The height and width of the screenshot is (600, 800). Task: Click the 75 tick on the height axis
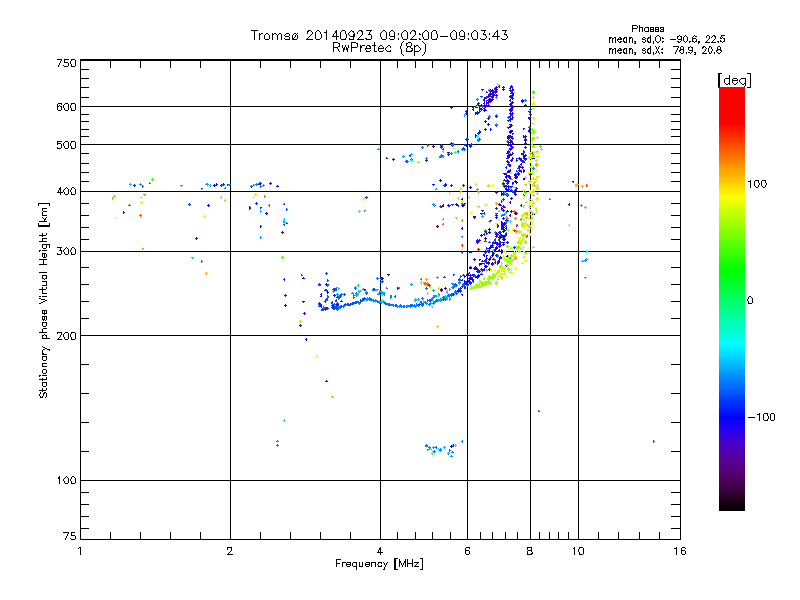[69, 537]
